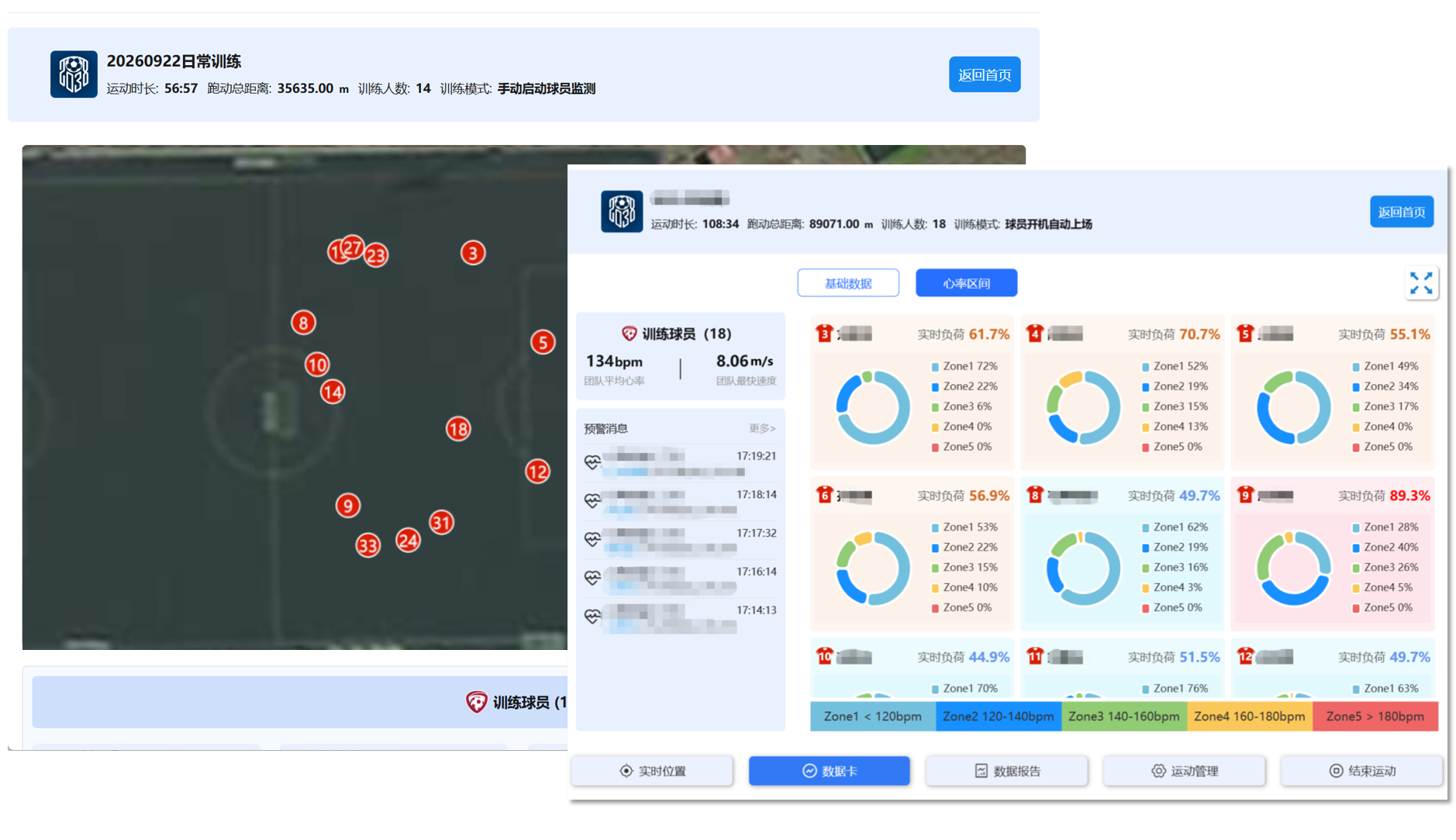Click the Zone1 < 120bpm legend block
This screenshot has width=1456, height=840.
[873, 717]
